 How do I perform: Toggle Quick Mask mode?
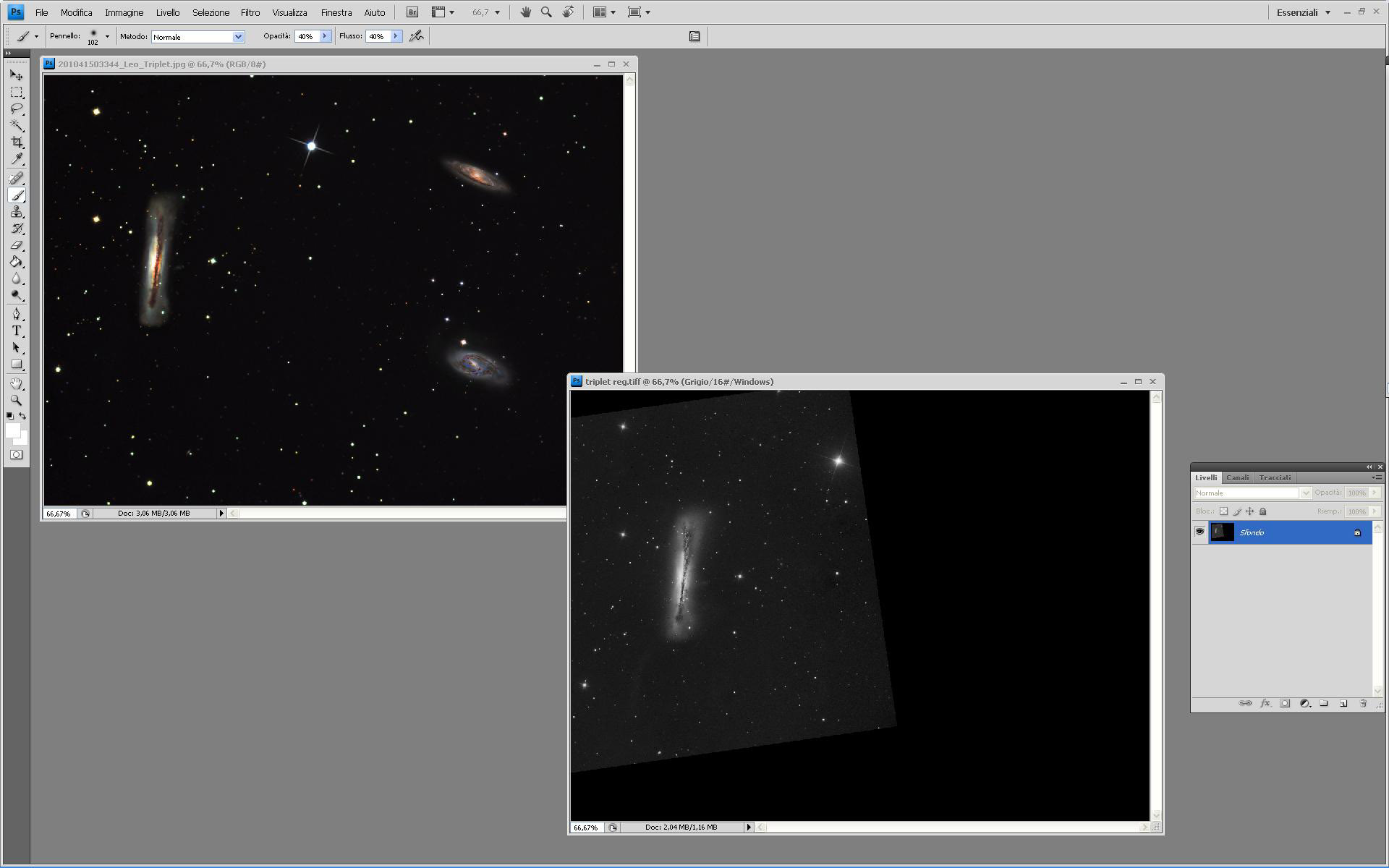coord(16,455)
